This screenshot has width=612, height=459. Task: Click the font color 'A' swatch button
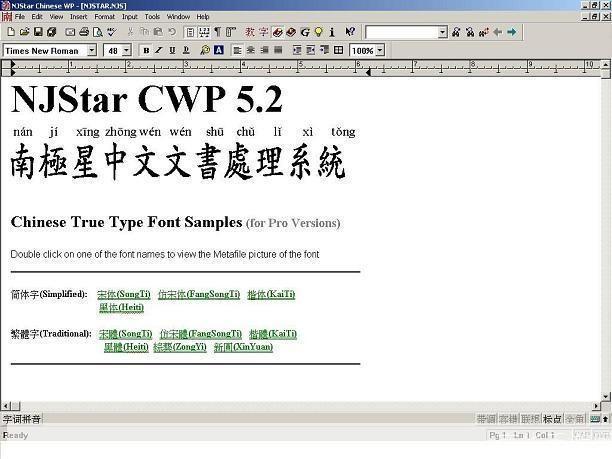(x=219, y=50)
